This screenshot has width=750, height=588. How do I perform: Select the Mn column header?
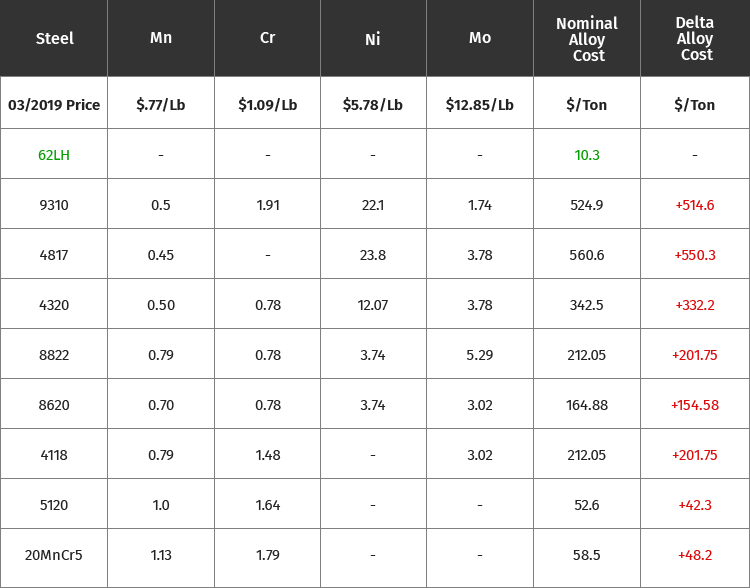tap(161, 37)
